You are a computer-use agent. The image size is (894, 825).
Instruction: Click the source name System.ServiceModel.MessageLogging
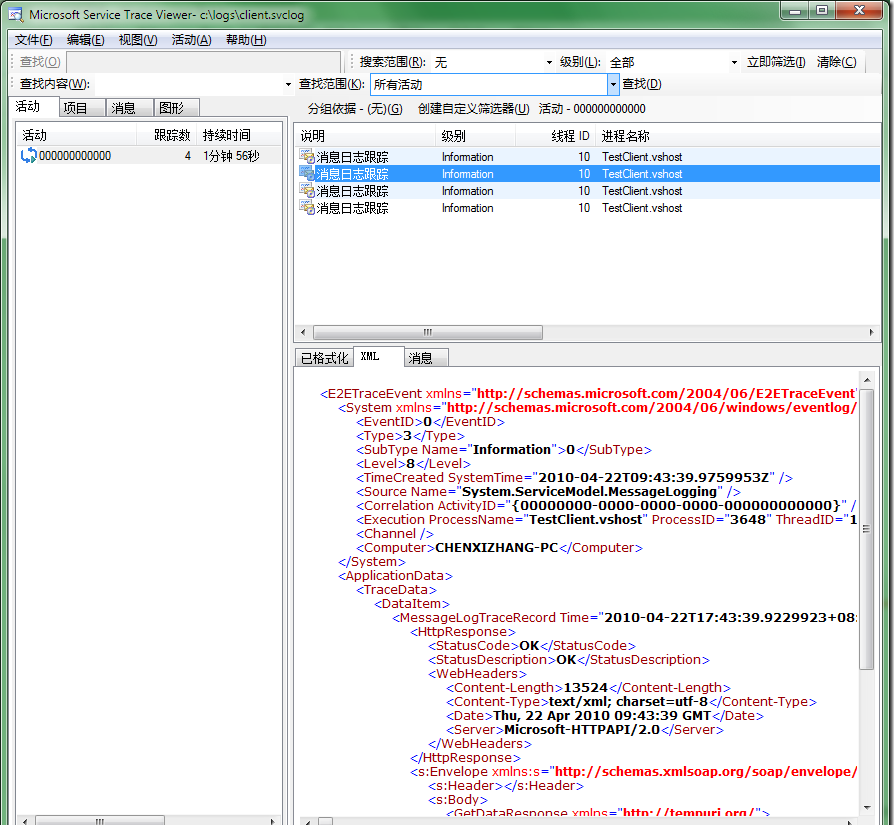point(590,491)
